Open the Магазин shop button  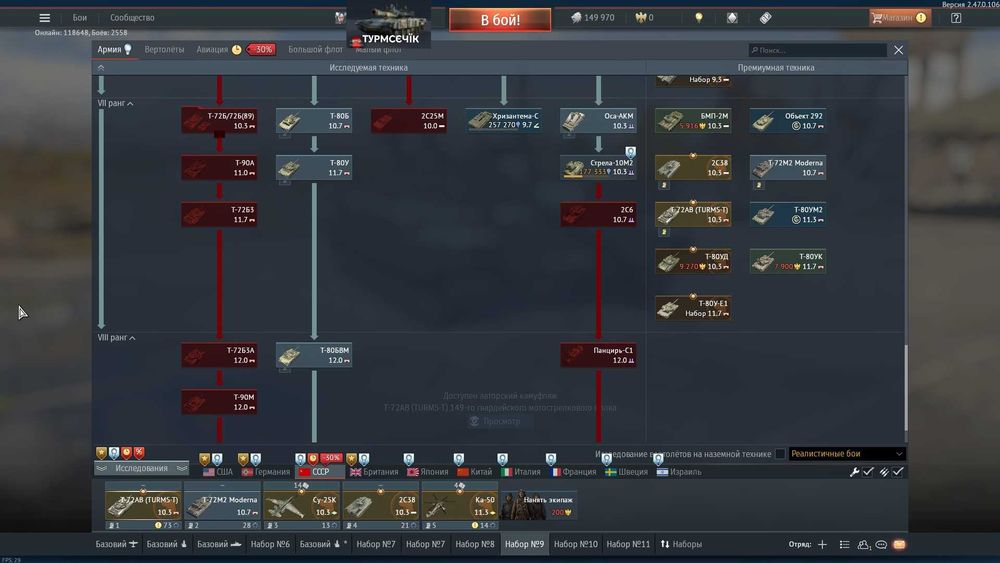899,18
